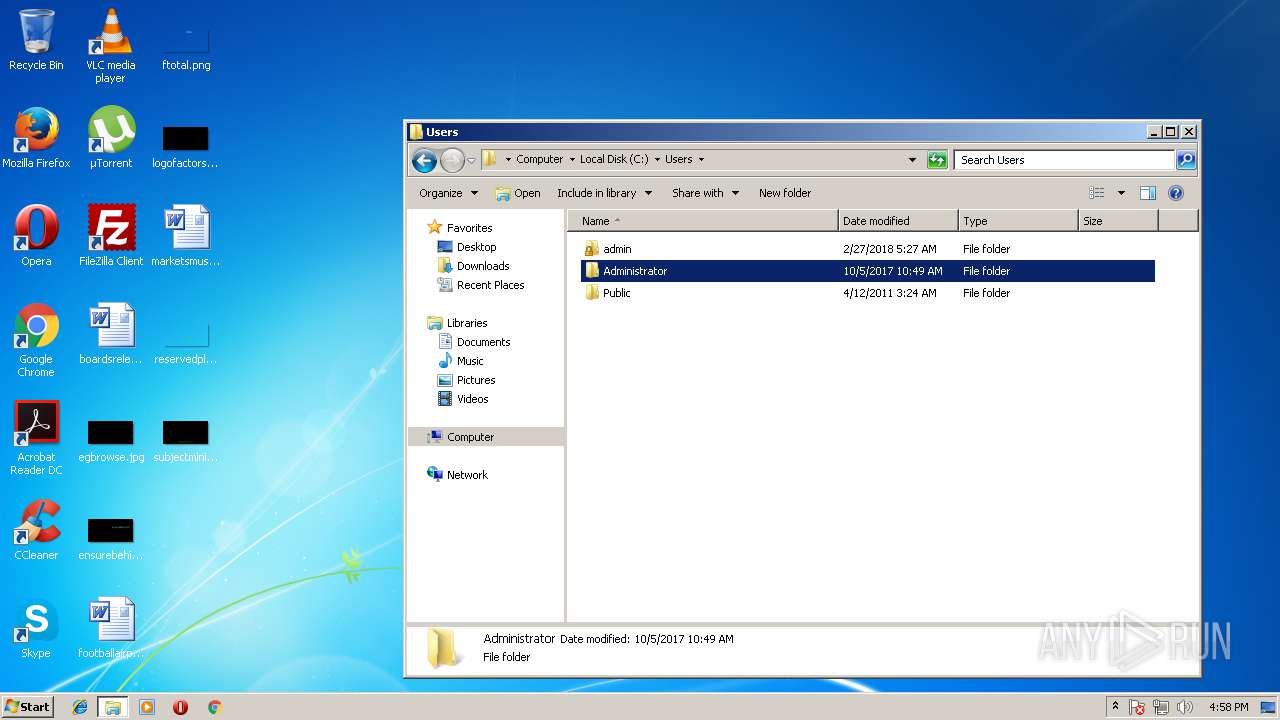Sort by the Name column header

click(703, 221)
